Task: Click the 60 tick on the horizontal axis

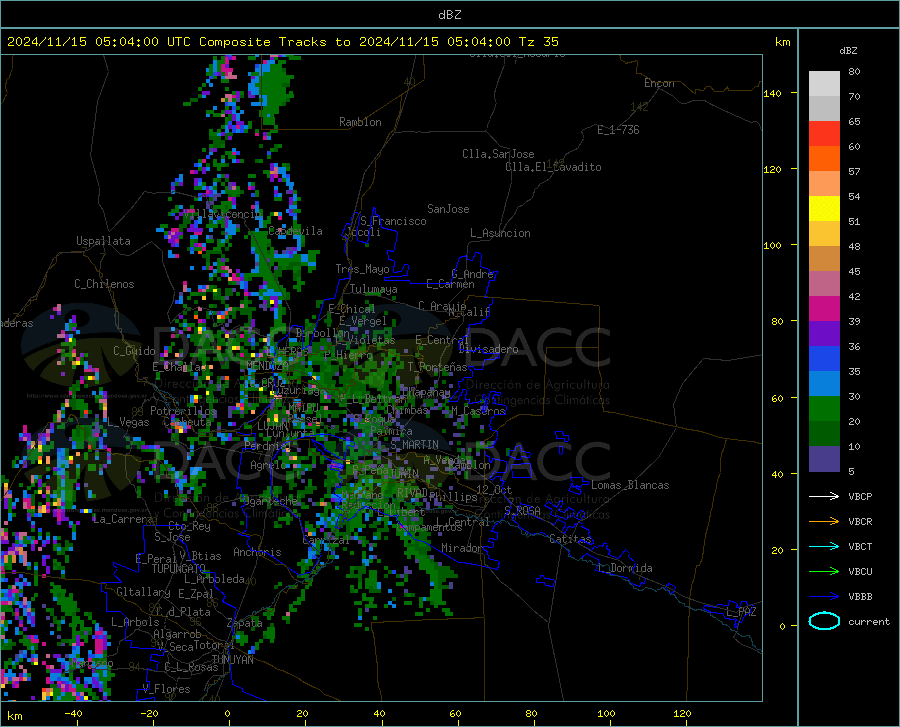Action: pyautogui.click(x=455, y=713)
